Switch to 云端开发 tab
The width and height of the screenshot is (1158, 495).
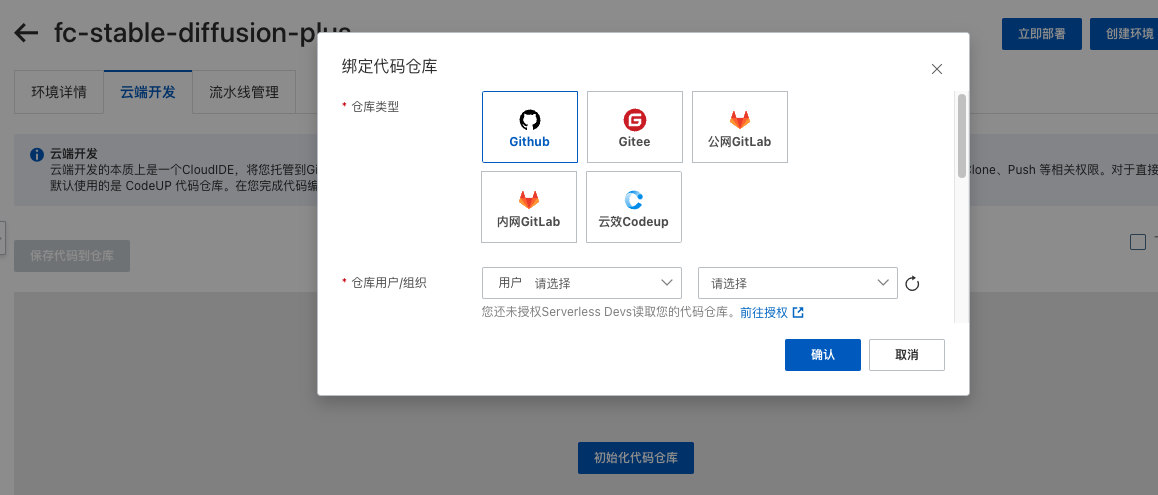pyautogui.click(x=148, y=92)
